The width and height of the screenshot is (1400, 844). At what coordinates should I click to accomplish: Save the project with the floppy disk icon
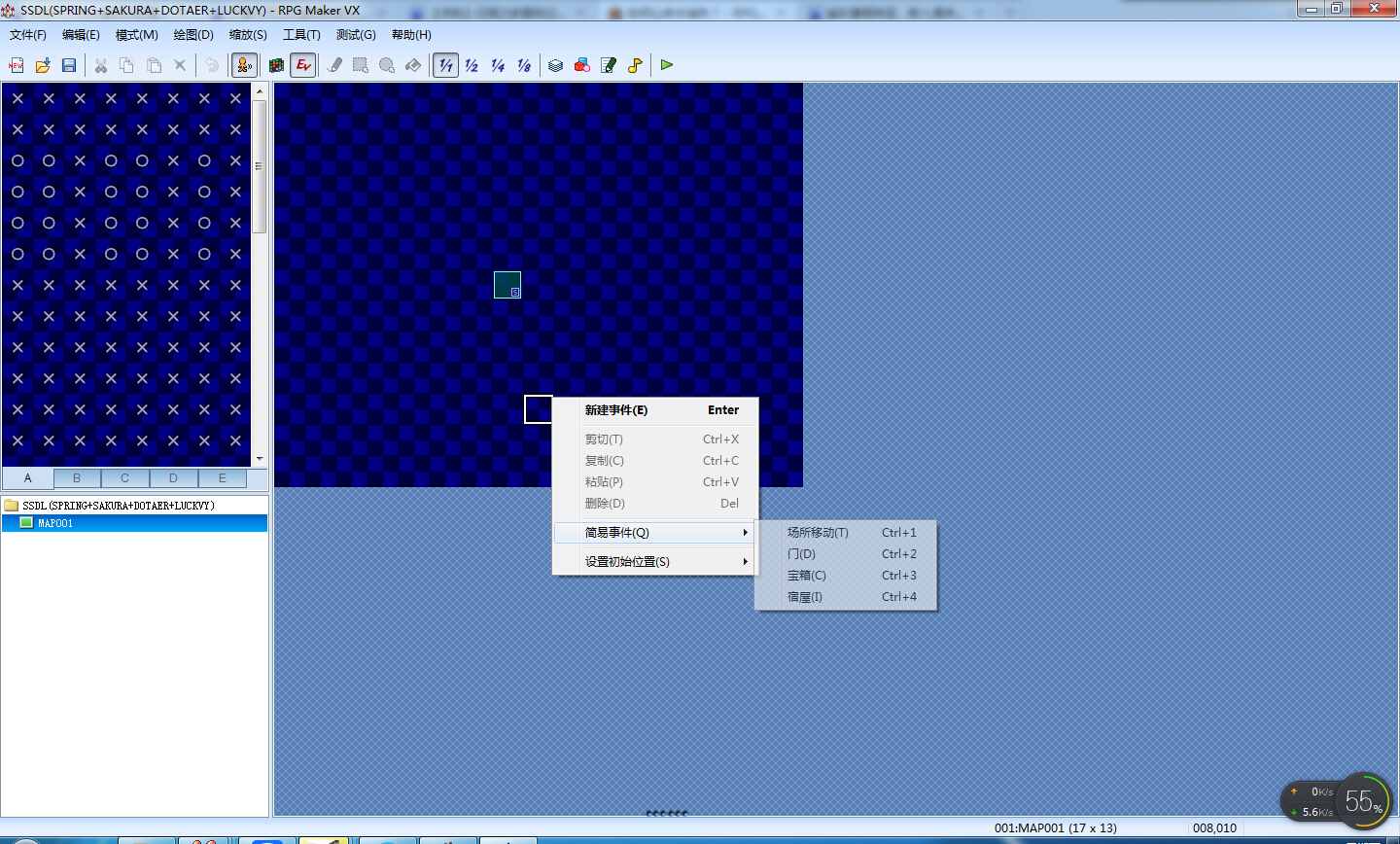pos(69,65)
